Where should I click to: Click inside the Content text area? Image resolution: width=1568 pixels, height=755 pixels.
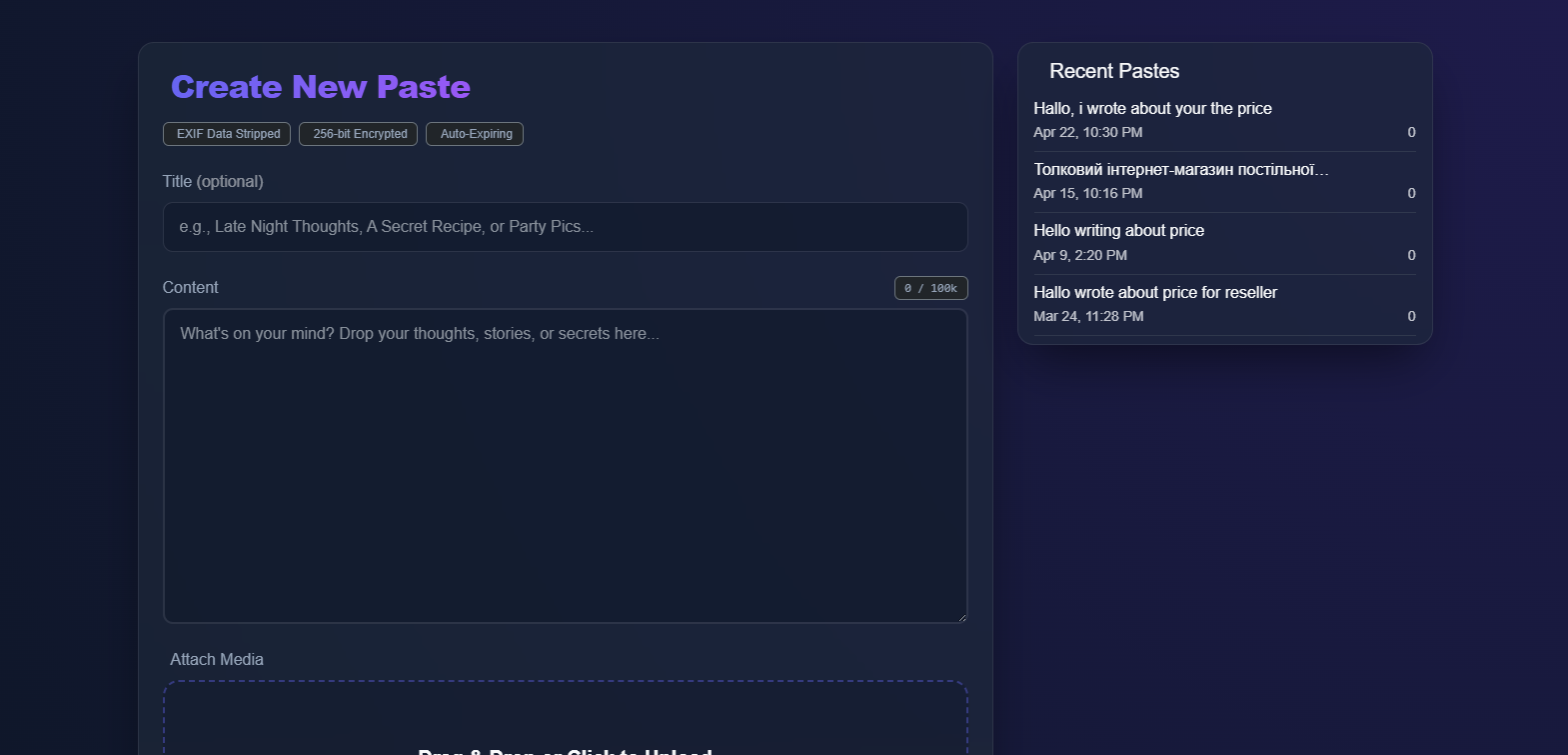coord(565,466)
